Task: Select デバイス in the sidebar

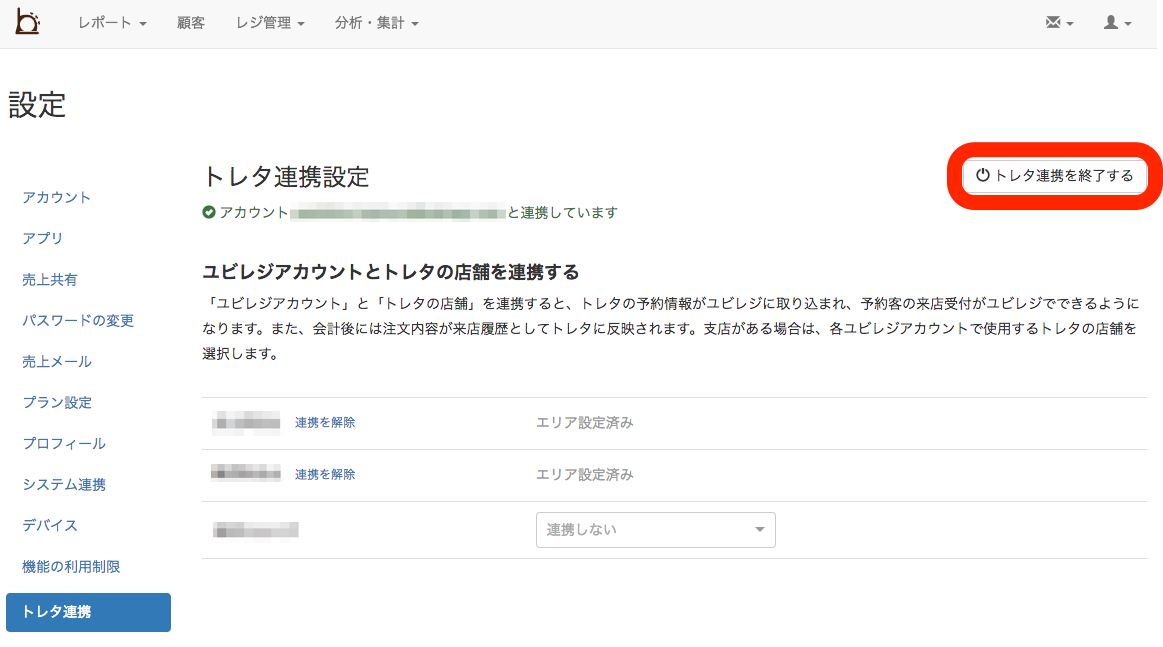Action: 50,525
